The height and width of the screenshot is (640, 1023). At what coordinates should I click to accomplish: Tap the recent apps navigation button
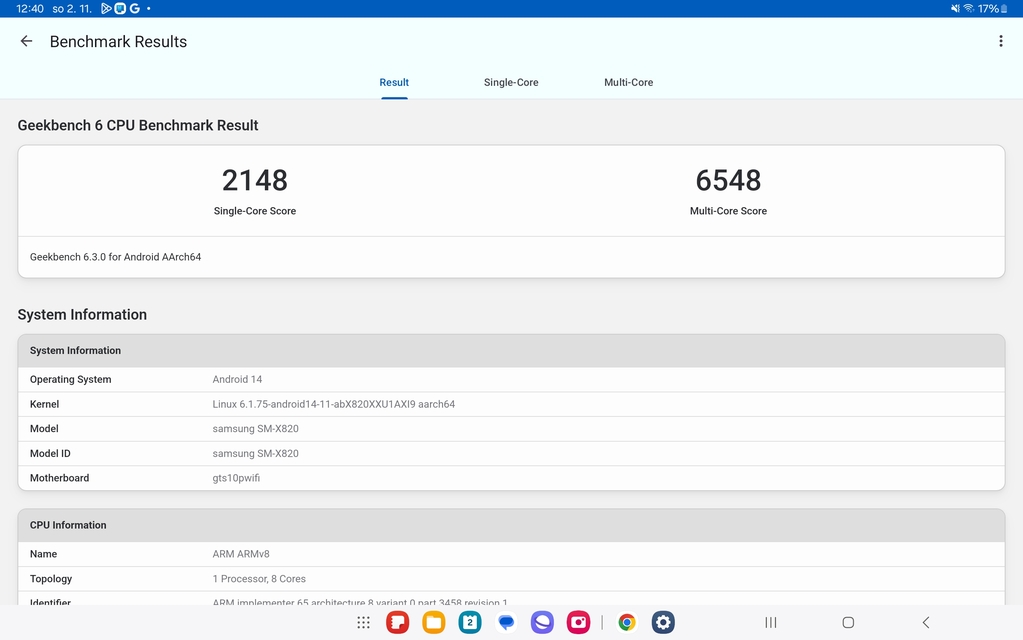[x=771, y=622]
